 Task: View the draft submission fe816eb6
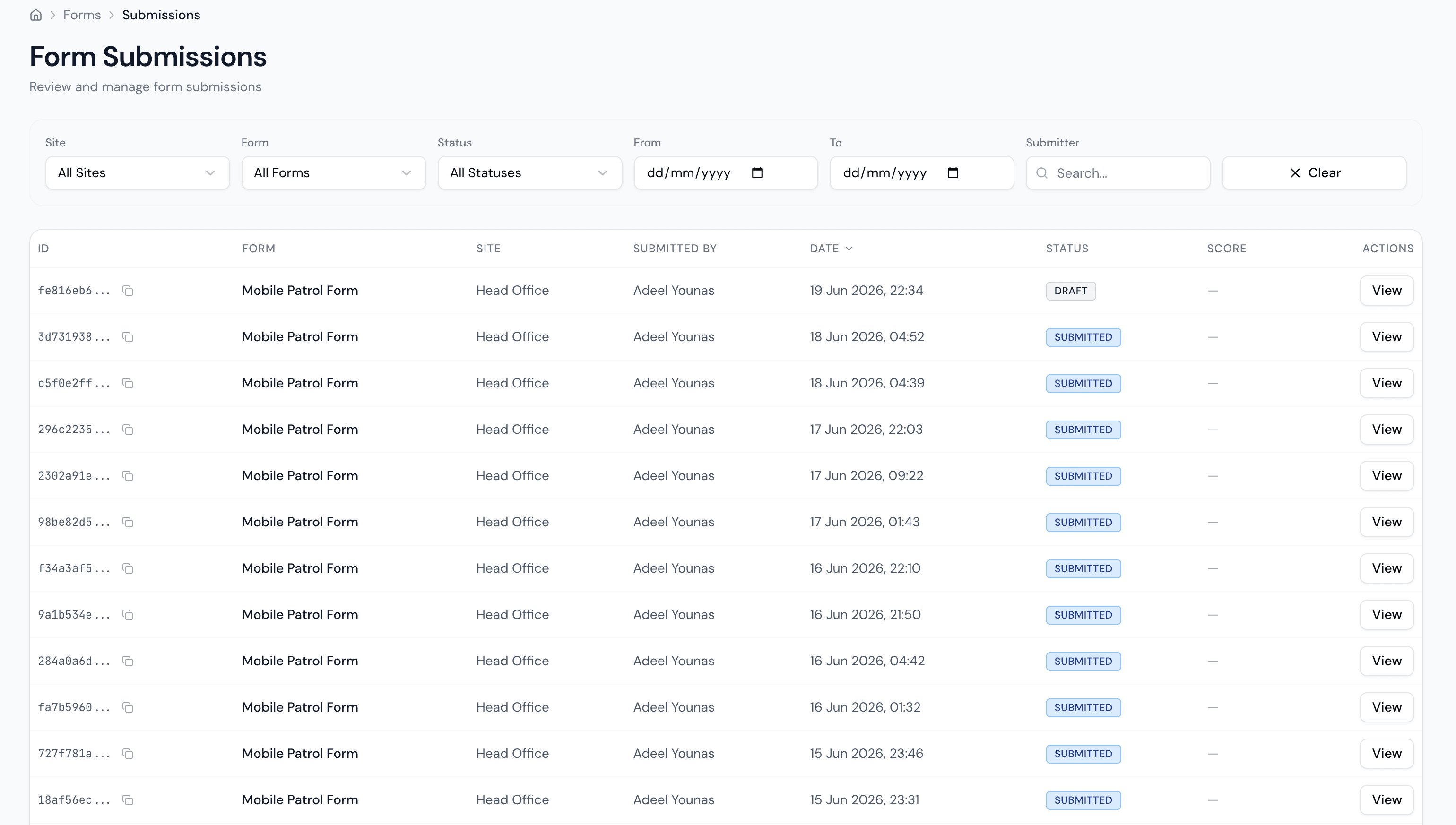pos(1387,291)
